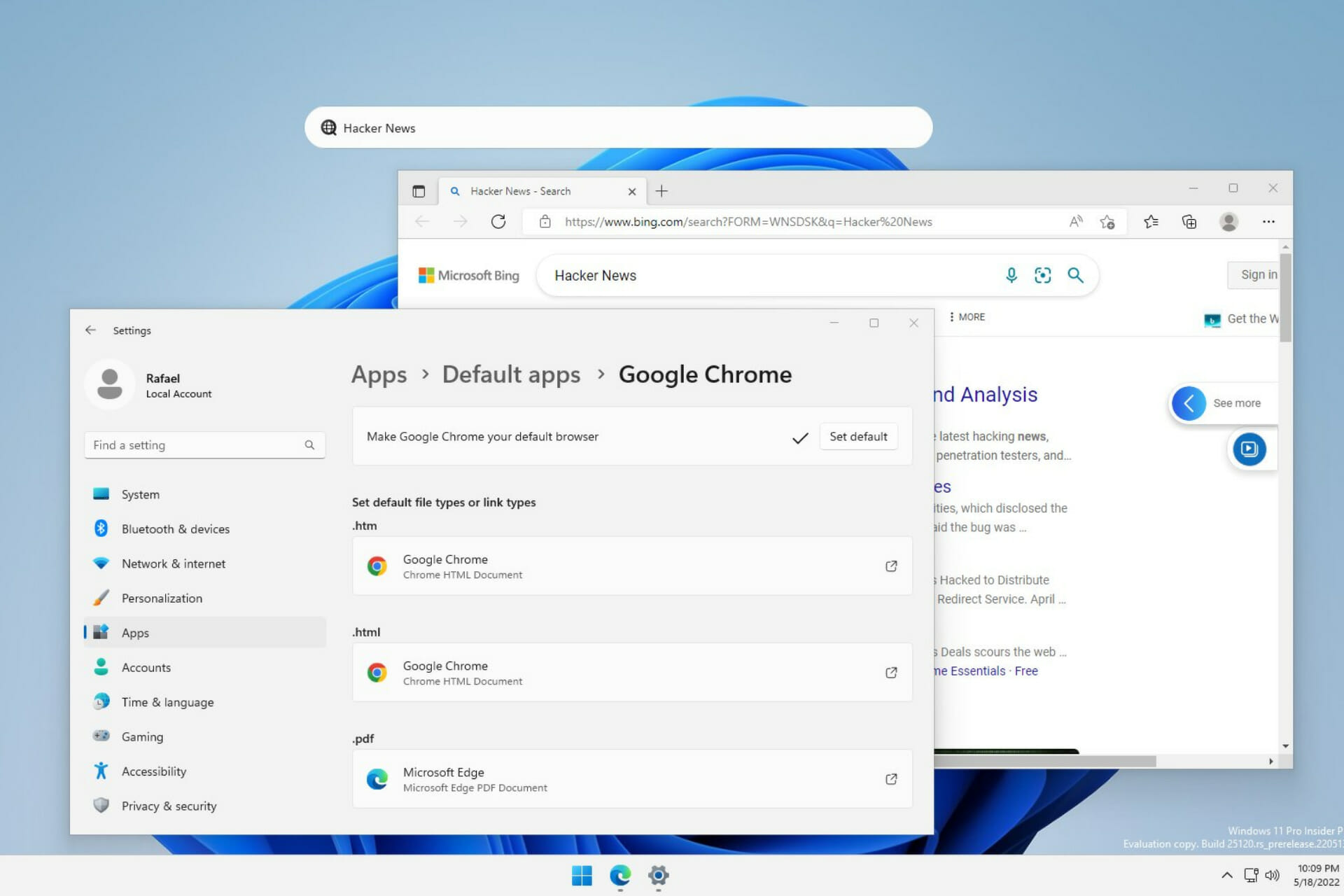Click the Microsoft Edge icon for .pdf
The width and height of the screenshot is (1344, 896).
click(377, 778)
